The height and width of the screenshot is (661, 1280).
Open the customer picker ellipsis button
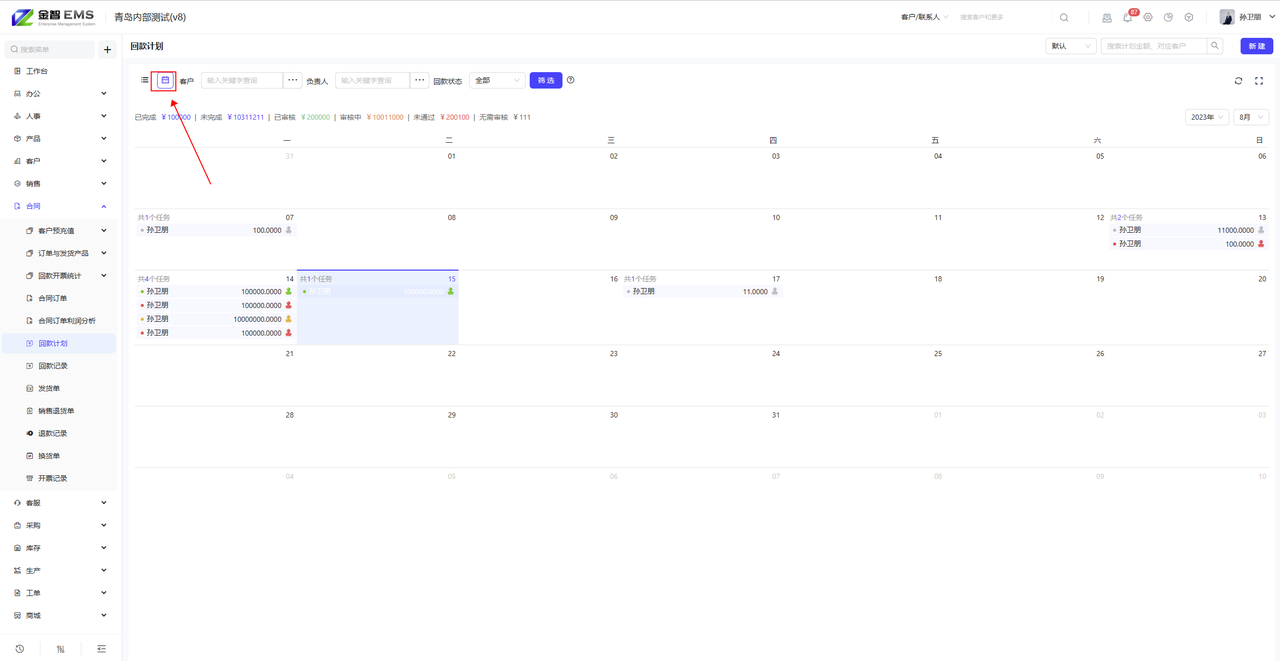(293, 80)
